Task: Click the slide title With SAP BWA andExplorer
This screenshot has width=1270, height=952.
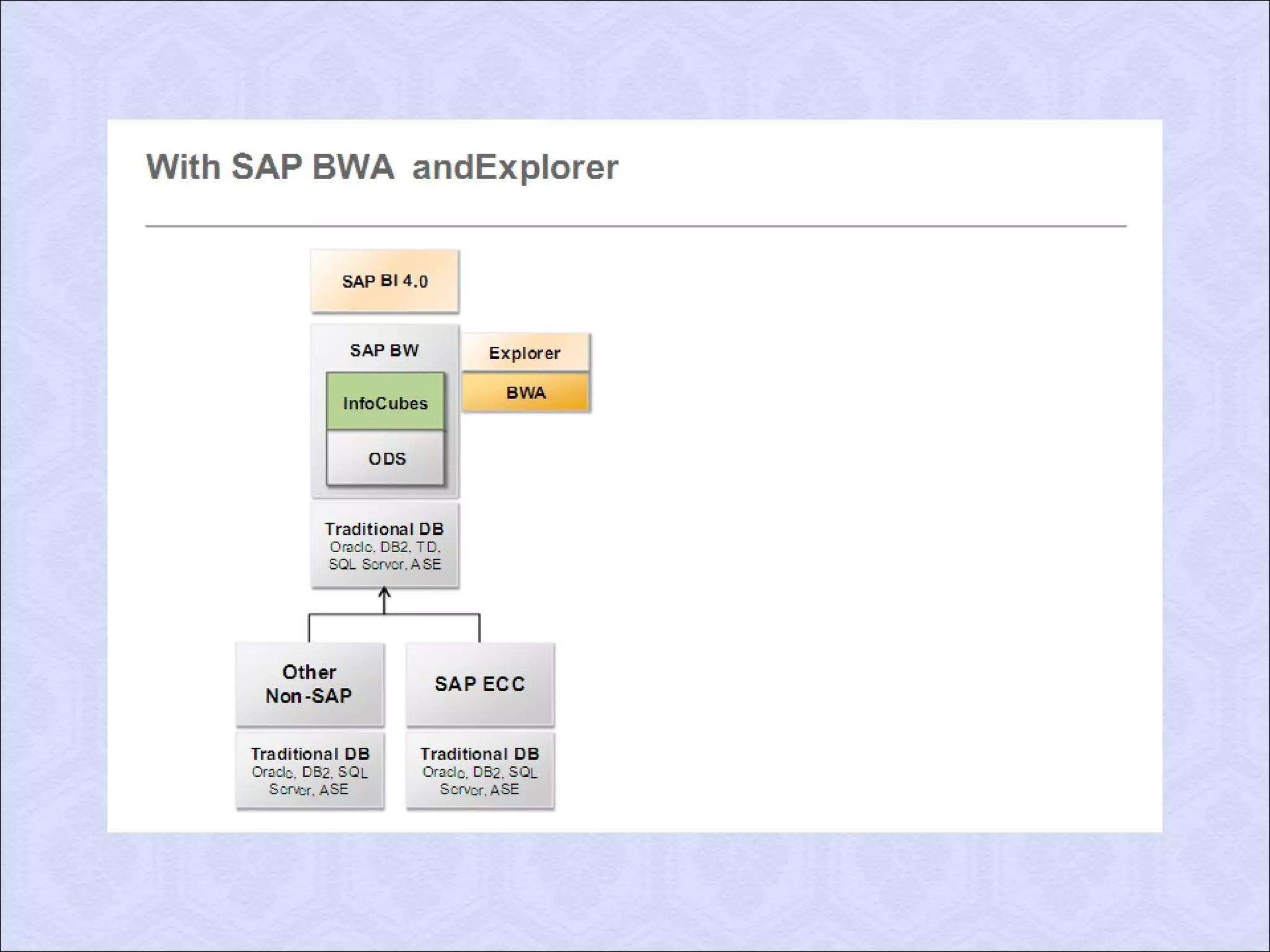Action: coord(381,167)
